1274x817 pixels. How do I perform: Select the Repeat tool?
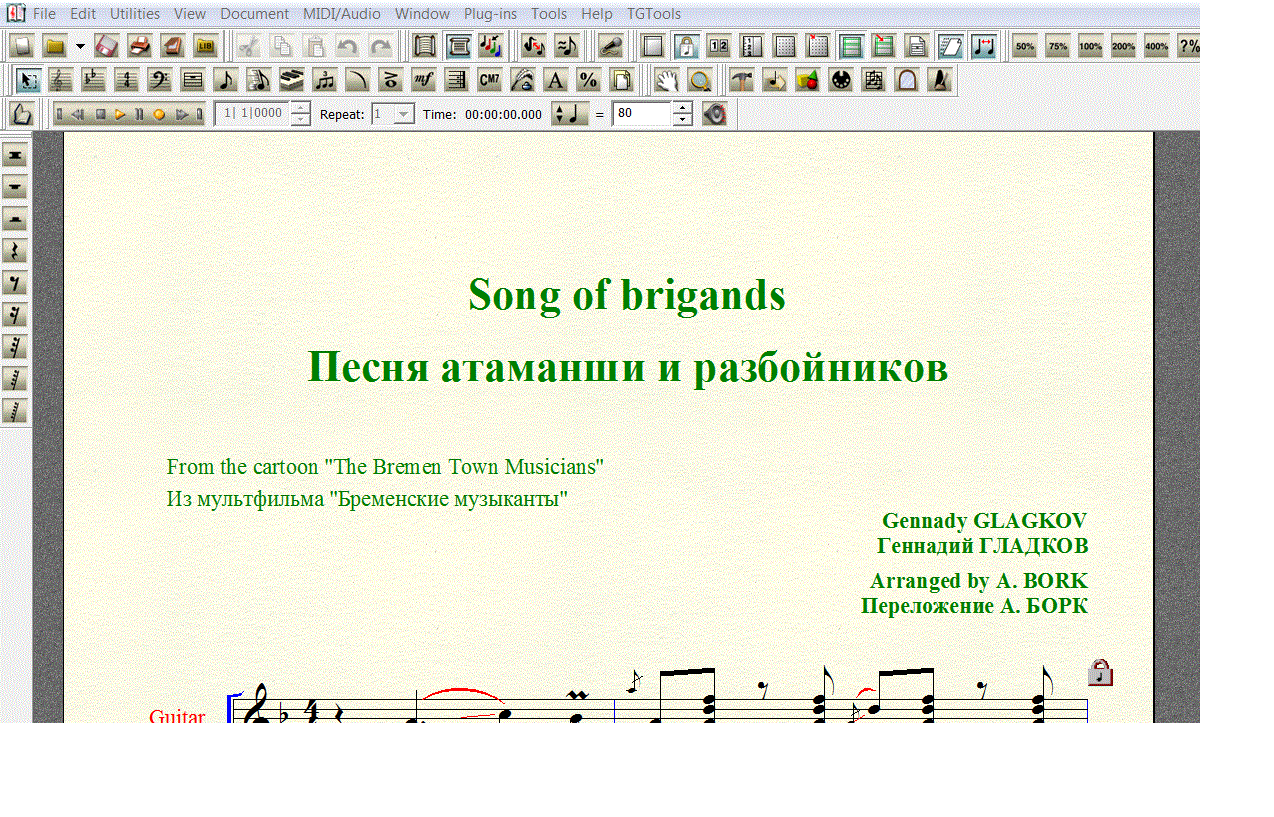[455, 80]
